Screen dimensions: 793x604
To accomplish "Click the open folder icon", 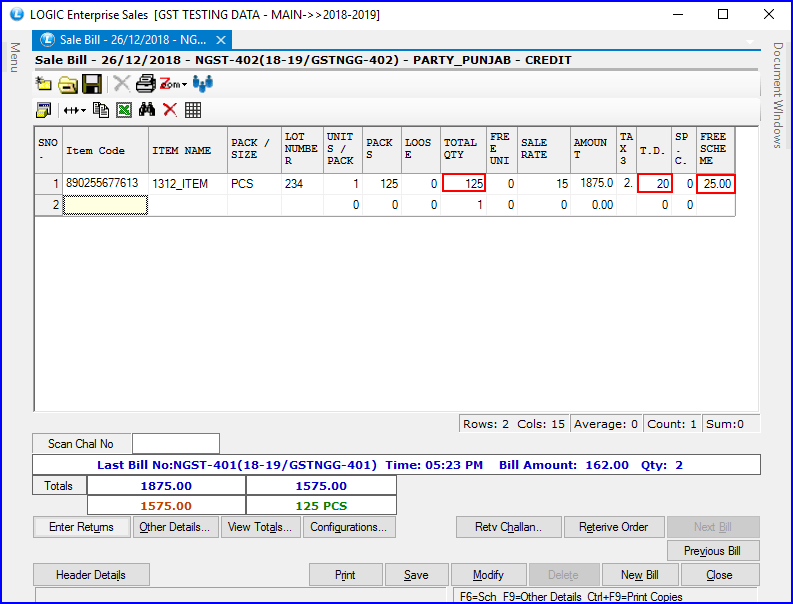I will [67, 84].
